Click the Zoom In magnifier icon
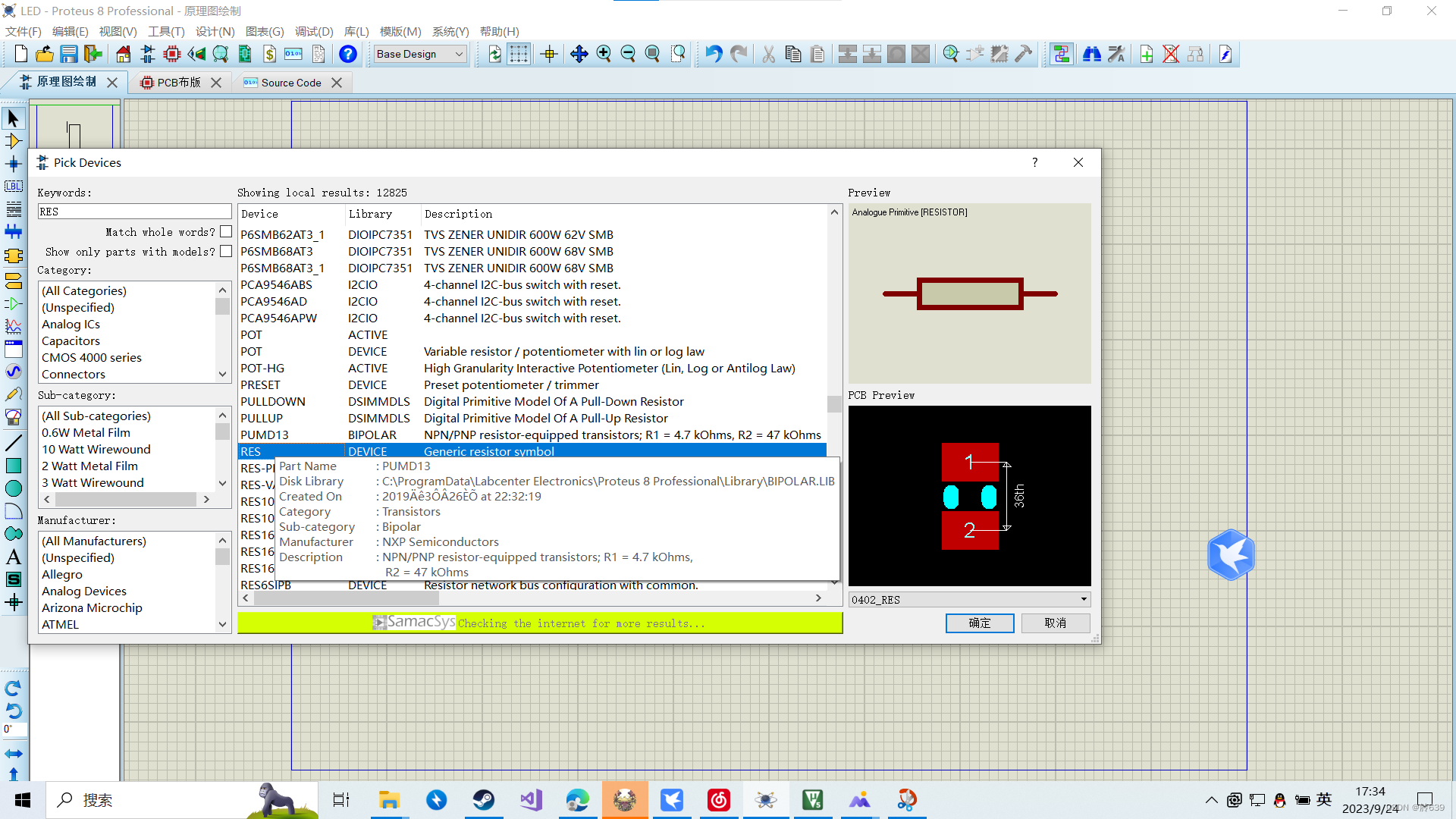 click(604, 54)
